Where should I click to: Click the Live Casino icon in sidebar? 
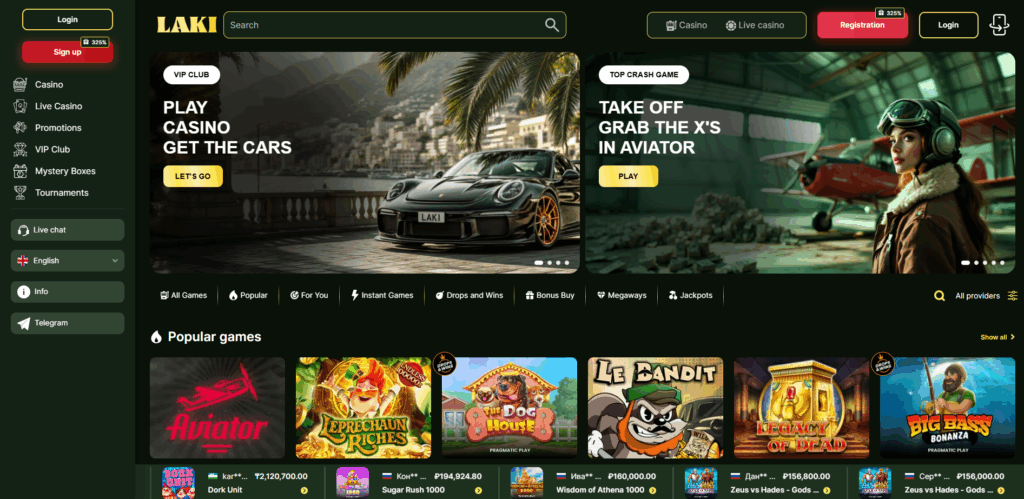pyautogui.click(x=20, y=106)
